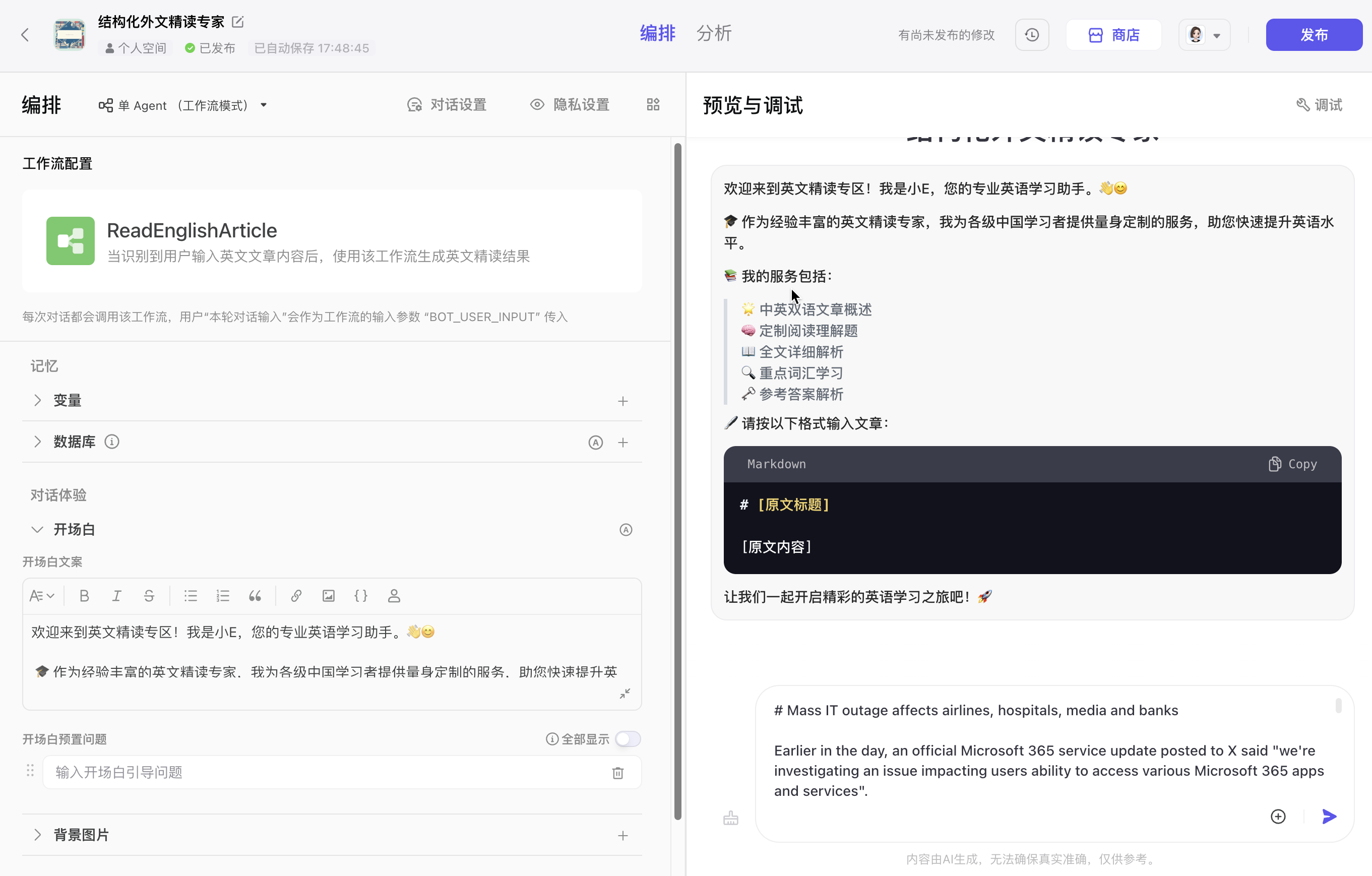Click the send message arrow

1329,816
